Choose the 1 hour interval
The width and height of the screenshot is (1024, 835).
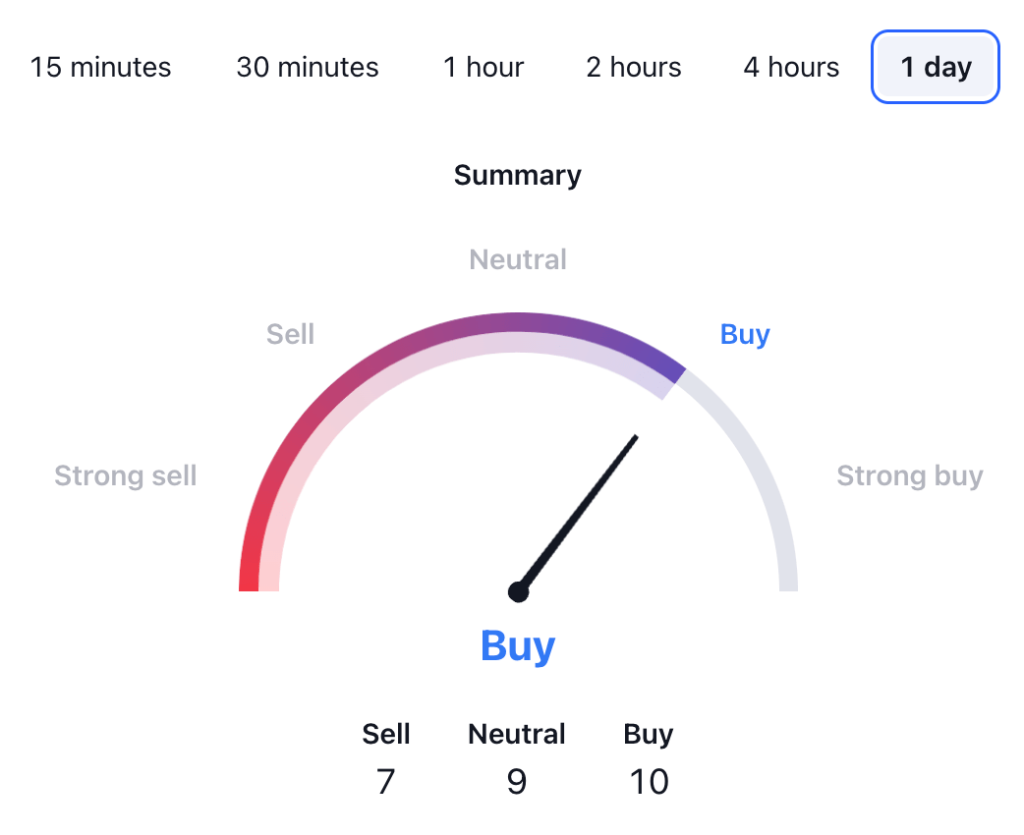(x=484, y=68)
